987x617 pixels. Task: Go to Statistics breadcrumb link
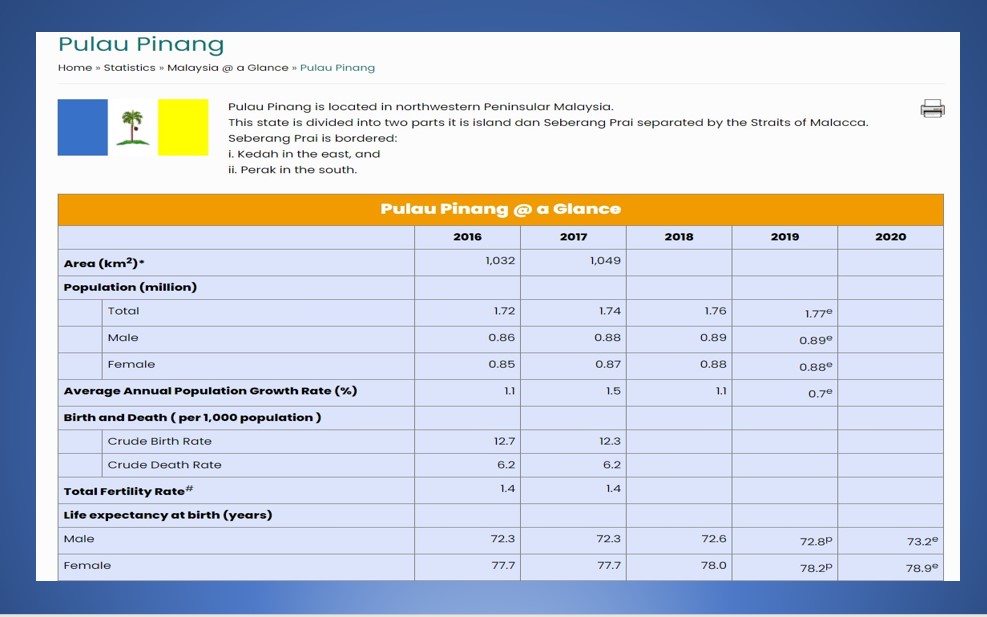[x=130, y=68]
